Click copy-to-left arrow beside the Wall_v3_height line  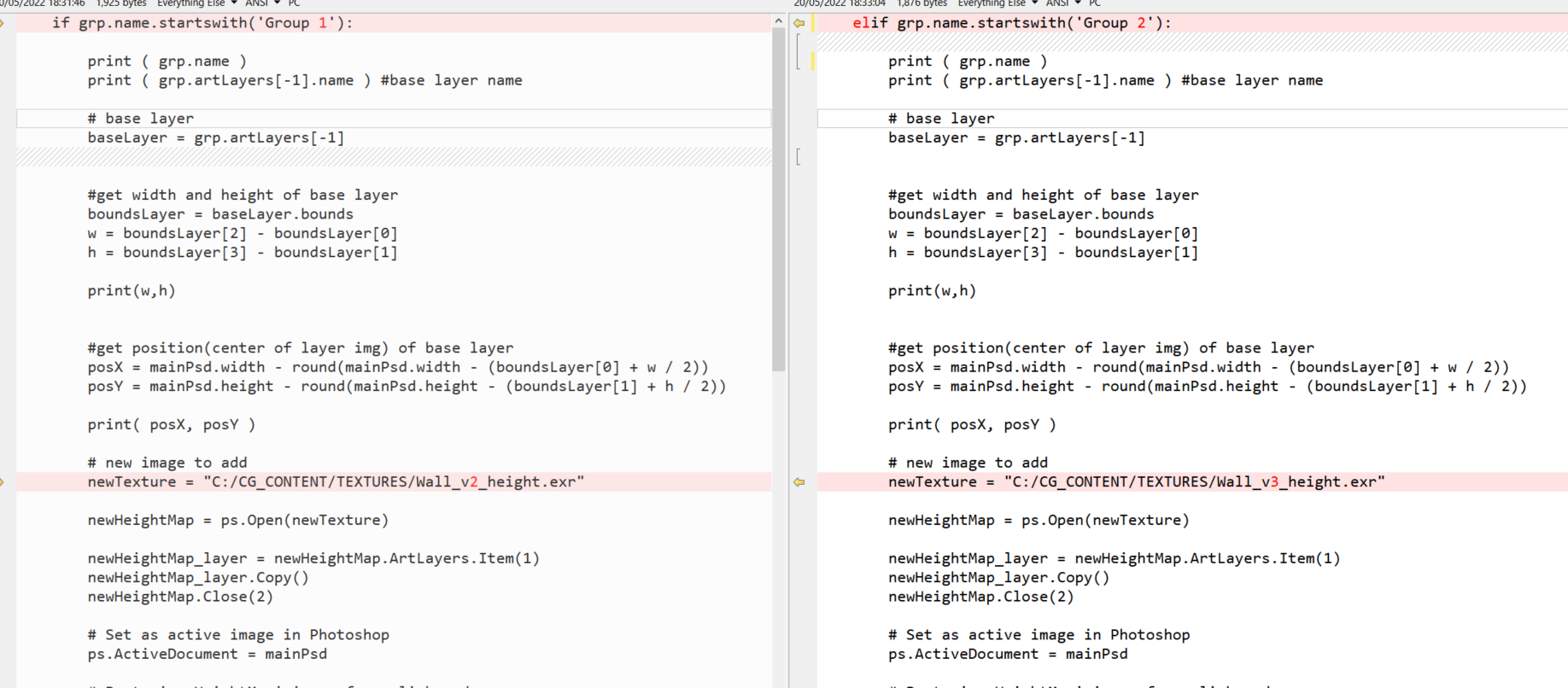799,482
